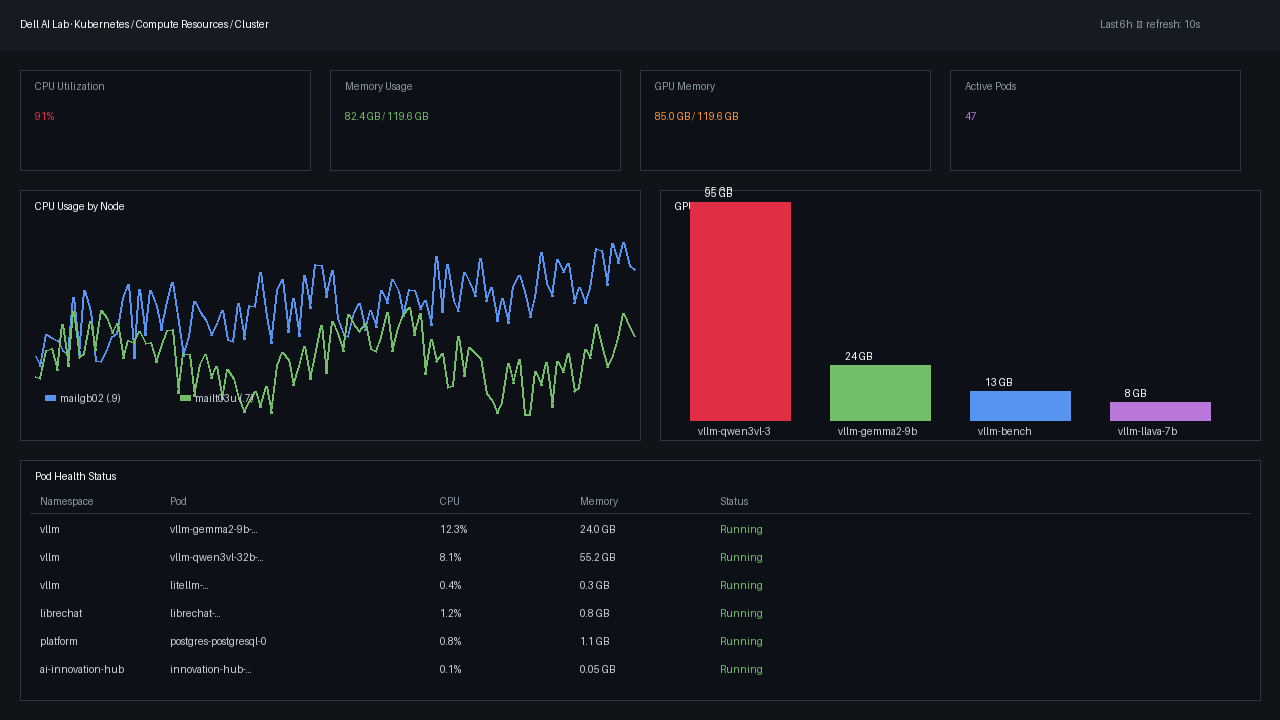
Task: Select the green vllm-gemma2-9b bar
Action: [880, 393]
